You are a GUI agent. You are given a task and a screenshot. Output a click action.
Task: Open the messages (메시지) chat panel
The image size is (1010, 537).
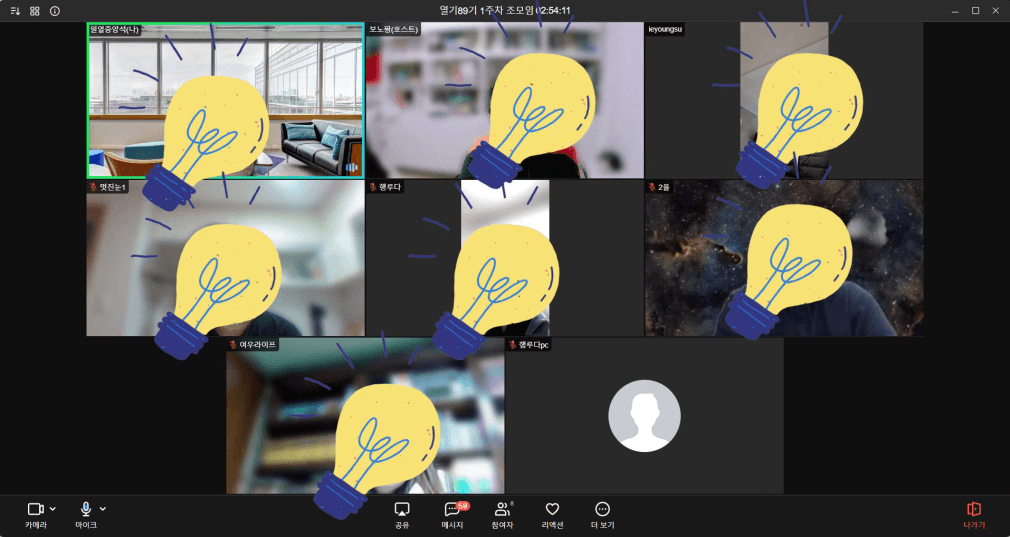452,516
